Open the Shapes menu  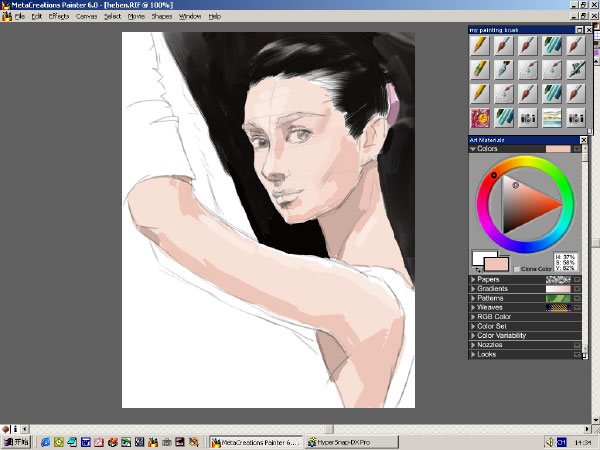click(x=162, y=16)
